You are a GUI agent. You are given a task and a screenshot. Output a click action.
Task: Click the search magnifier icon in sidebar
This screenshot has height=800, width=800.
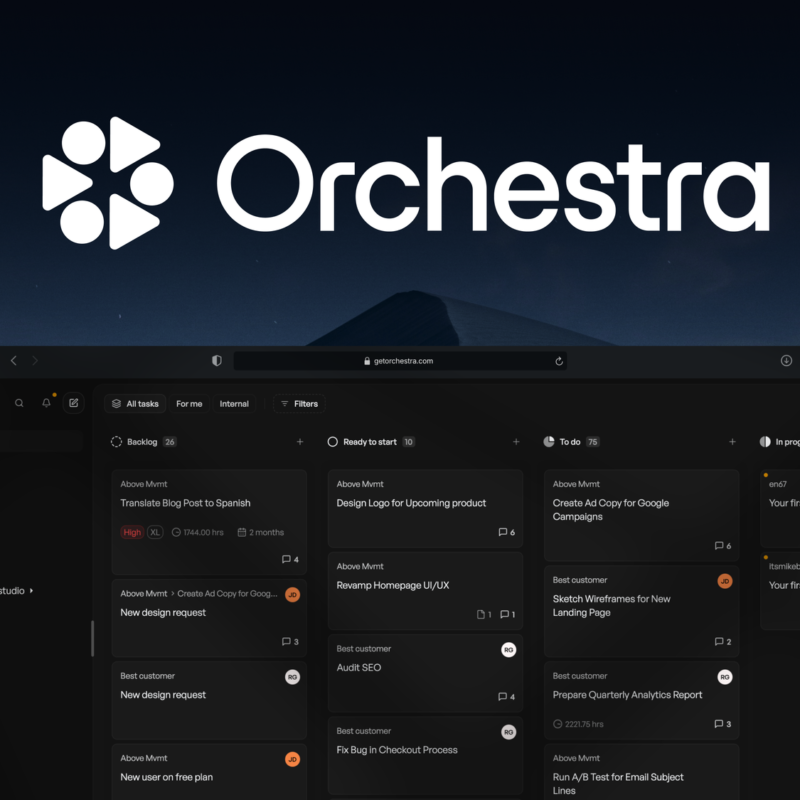click(19, 404)
